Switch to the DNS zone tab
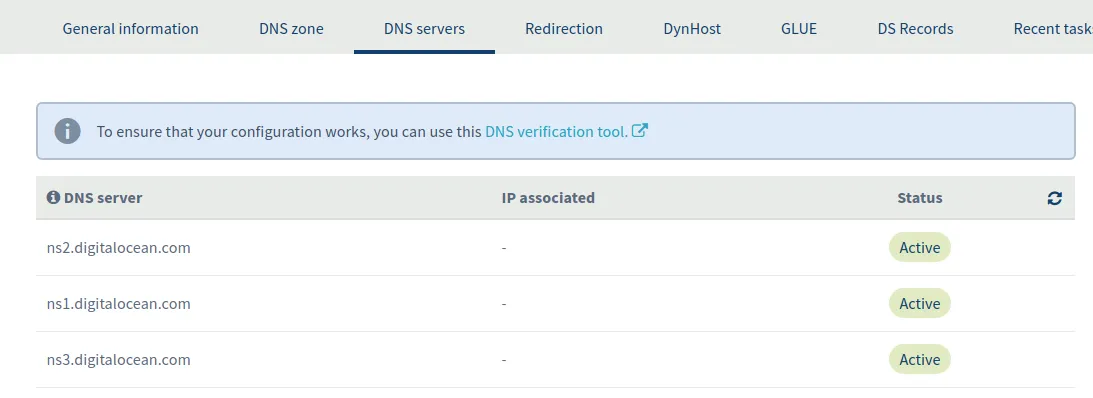This screenshot has width=1093, height=398. [291, 29]
